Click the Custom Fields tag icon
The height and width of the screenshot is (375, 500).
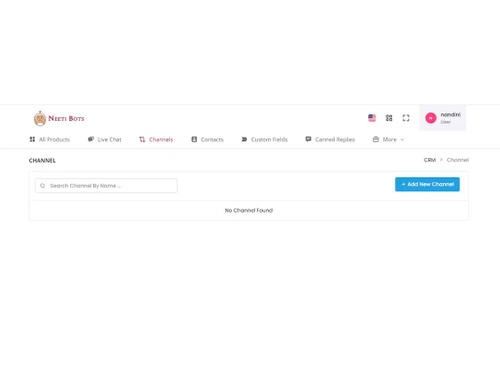pyautogui.click(x=244, y=139)
